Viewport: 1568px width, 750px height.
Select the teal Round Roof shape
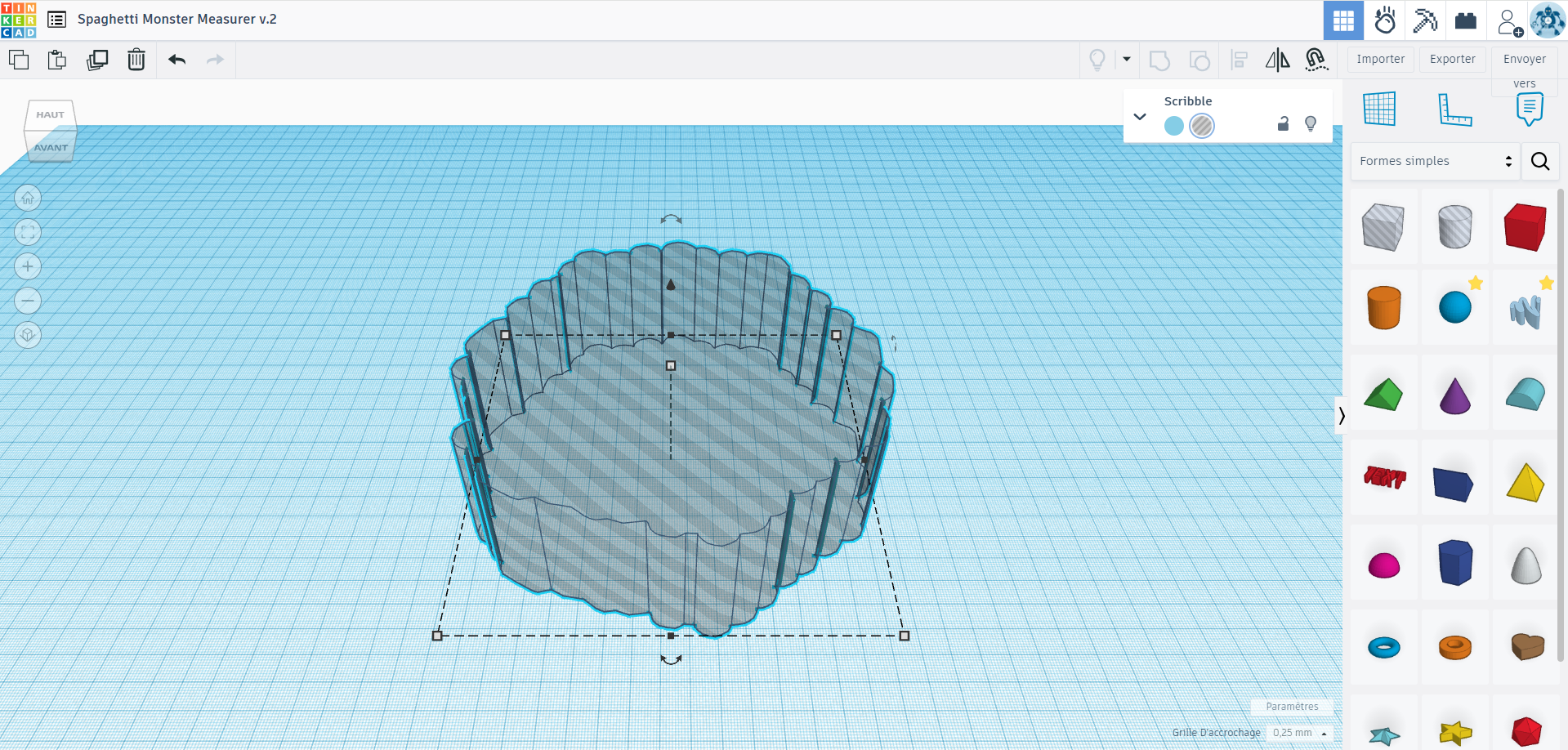1525,394
